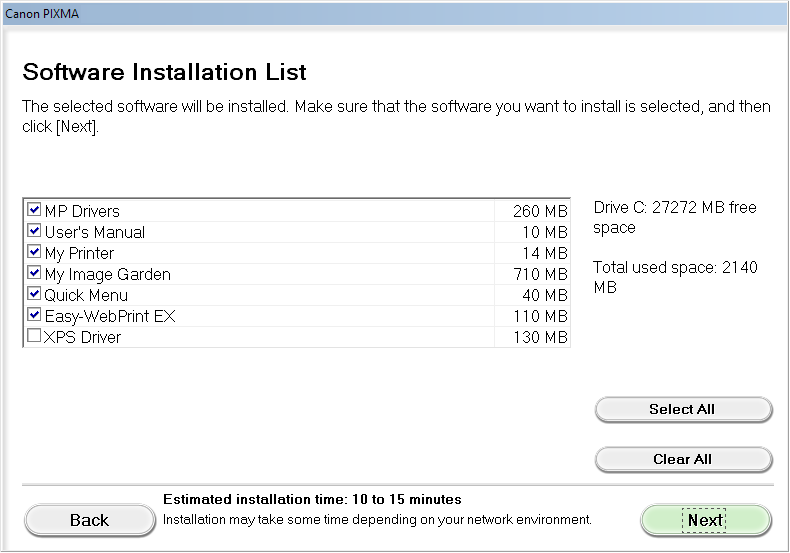Click the Estimated installation time text
Screen dimensions: 790x553
point(312,500)
